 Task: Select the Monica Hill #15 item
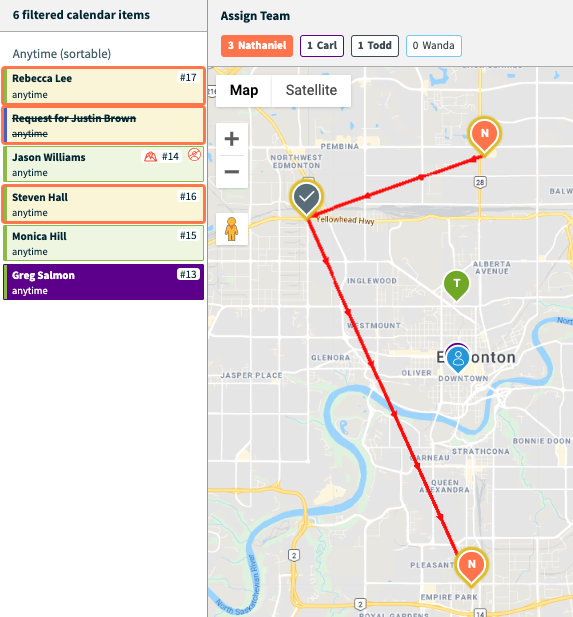104,243
